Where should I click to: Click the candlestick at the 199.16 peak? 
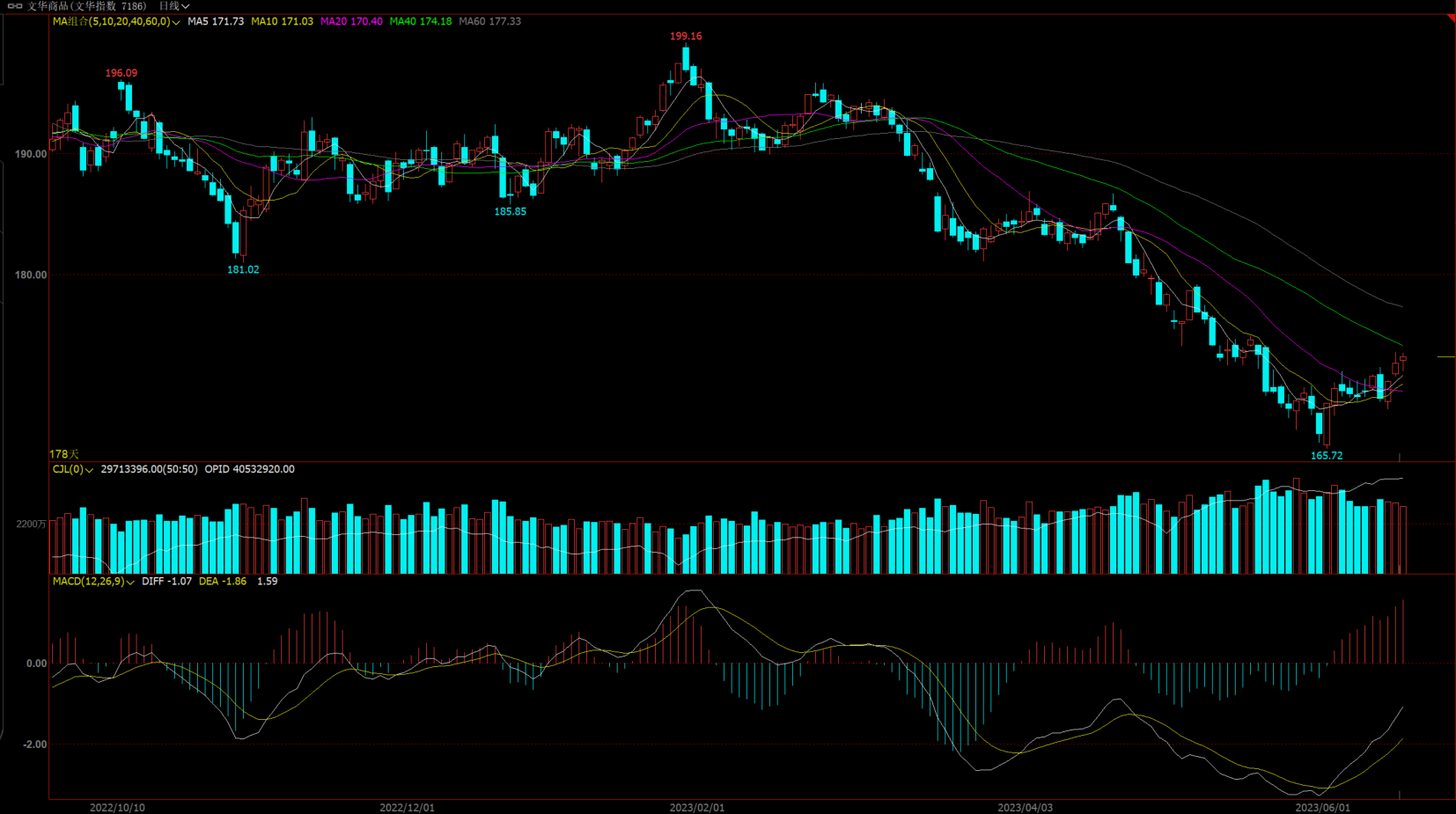pos(686,57)
